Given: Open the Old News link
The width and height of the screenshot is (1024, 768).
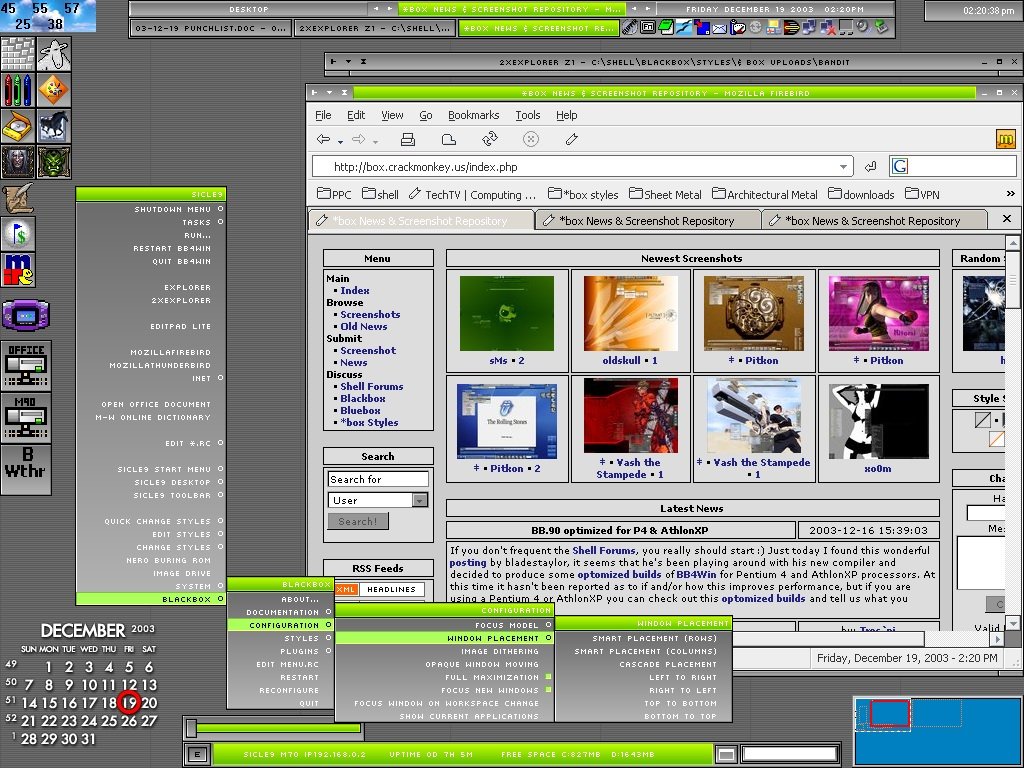Looking at the screenshot, I should [364, 327].
